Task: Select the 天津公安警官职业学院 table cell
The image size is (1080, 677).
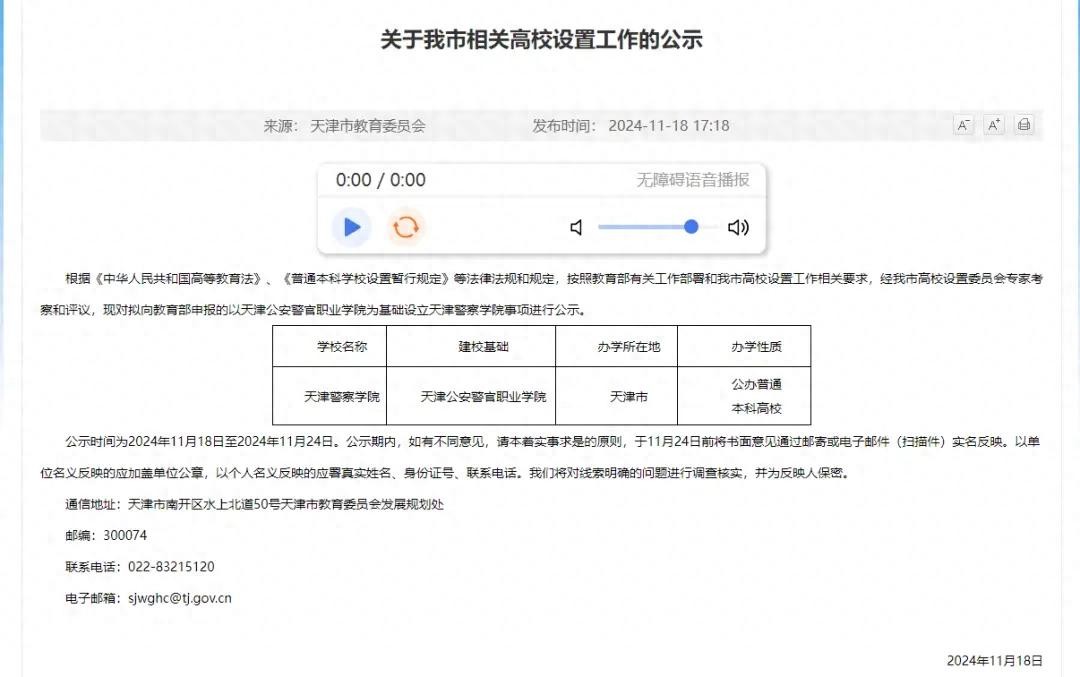Action: pos(483,397)
